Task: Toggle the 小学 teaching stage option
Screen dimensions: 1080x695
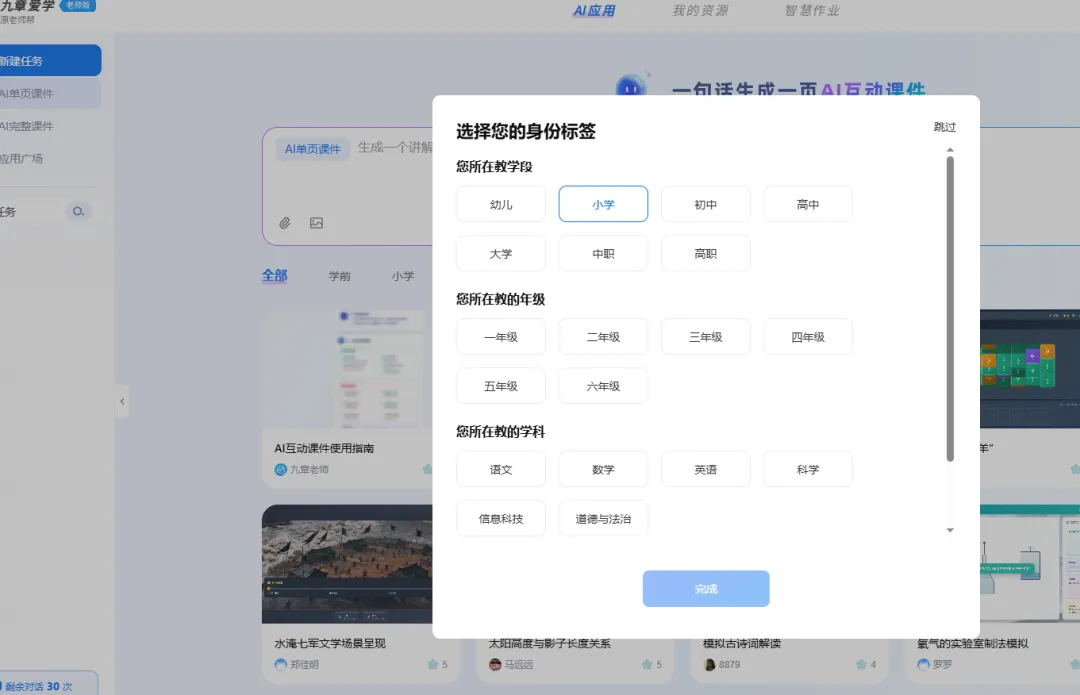Action: [x=603, y=204]
